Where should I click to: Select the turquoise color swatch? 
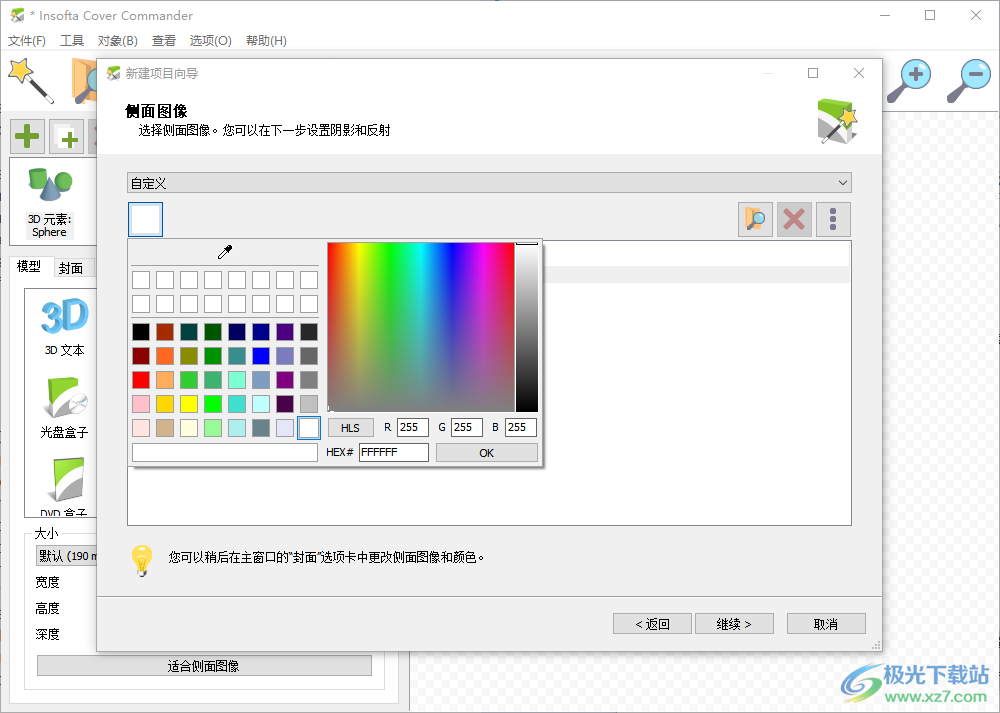237,404
